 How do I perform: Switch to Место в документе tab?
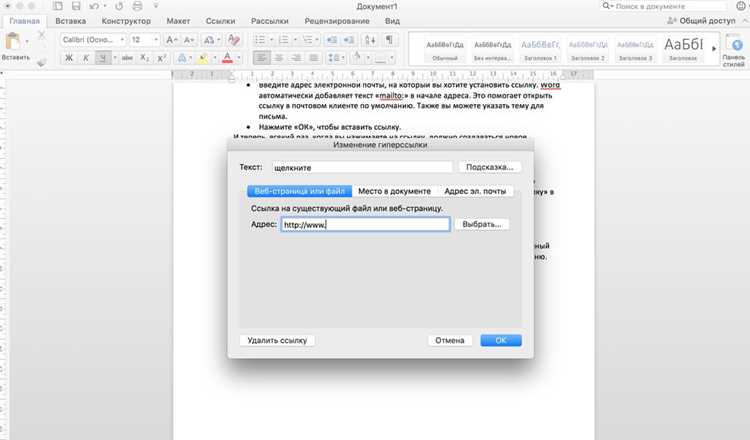[395, 191]
